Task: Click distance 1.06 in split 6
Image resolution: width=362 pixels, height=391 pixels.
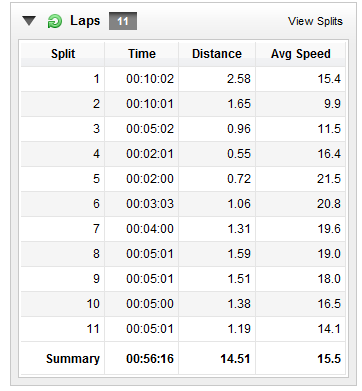Action: tap(239, 204)
